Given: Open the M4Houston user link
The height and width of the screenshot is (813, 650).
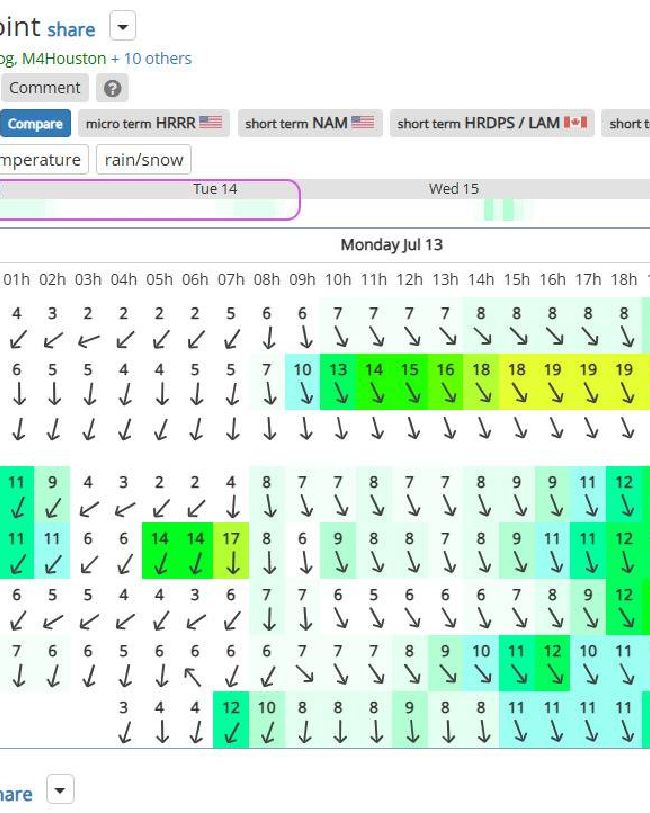Looking at the screenshot, I should [64, 58].
